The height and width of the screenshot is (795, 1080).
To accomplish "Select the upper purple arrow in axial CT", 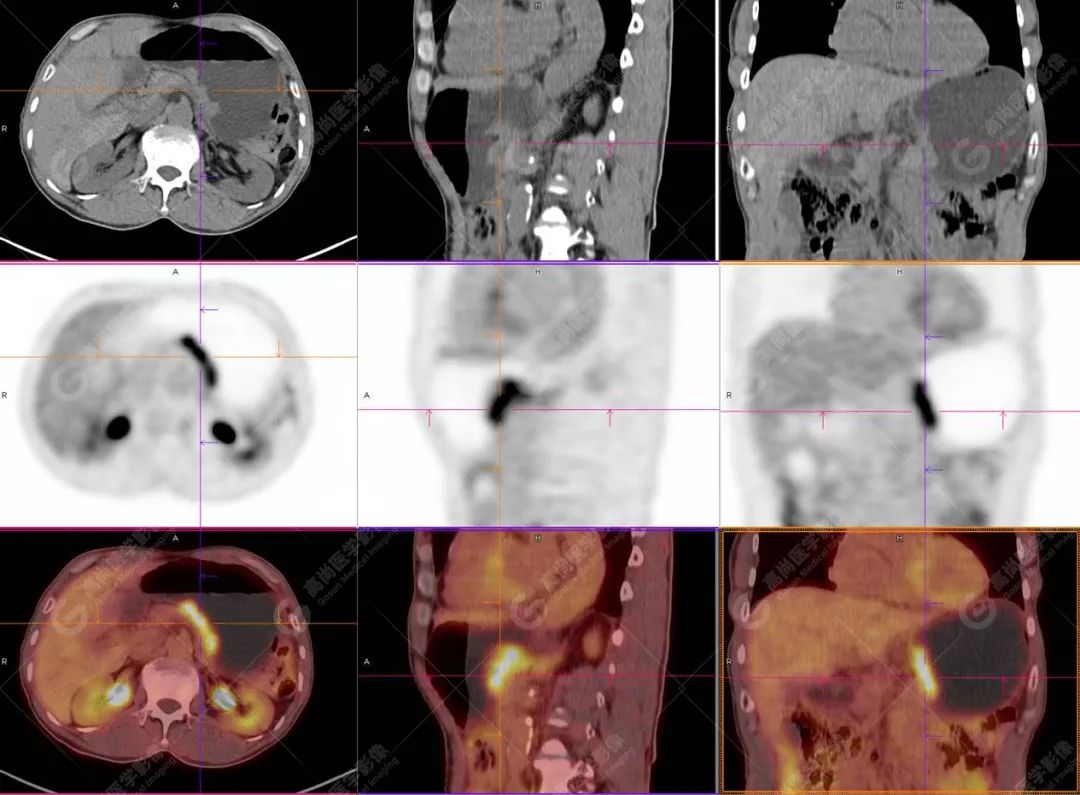I will coord(207,44).
